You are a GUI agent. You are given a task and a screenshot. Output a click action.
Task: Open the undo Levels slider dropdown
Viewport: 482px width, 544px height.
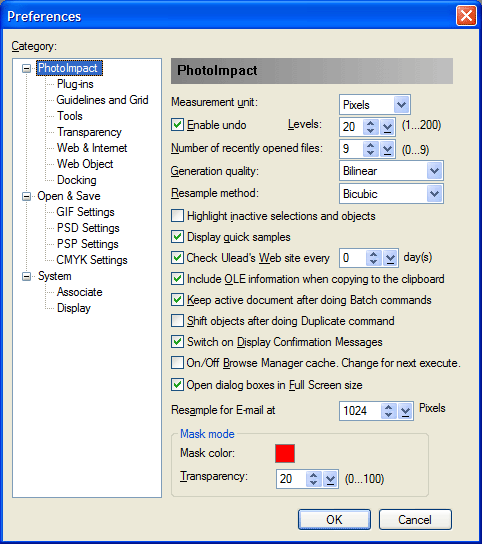point(387,127)
